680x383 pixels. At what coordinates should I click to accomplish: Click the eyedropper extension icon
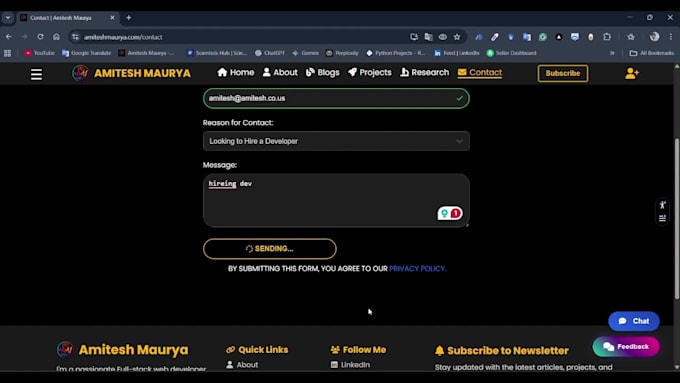tap(495, 37)
